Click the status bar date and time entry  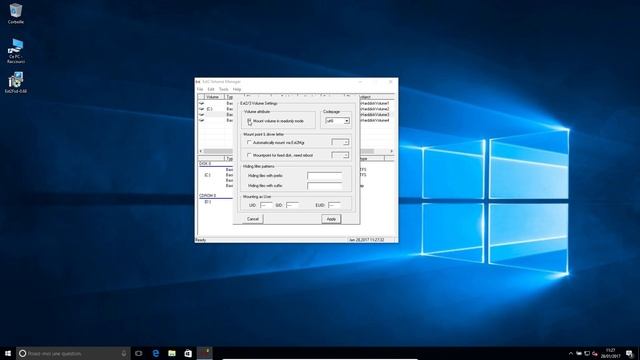(x=367, y=240)
